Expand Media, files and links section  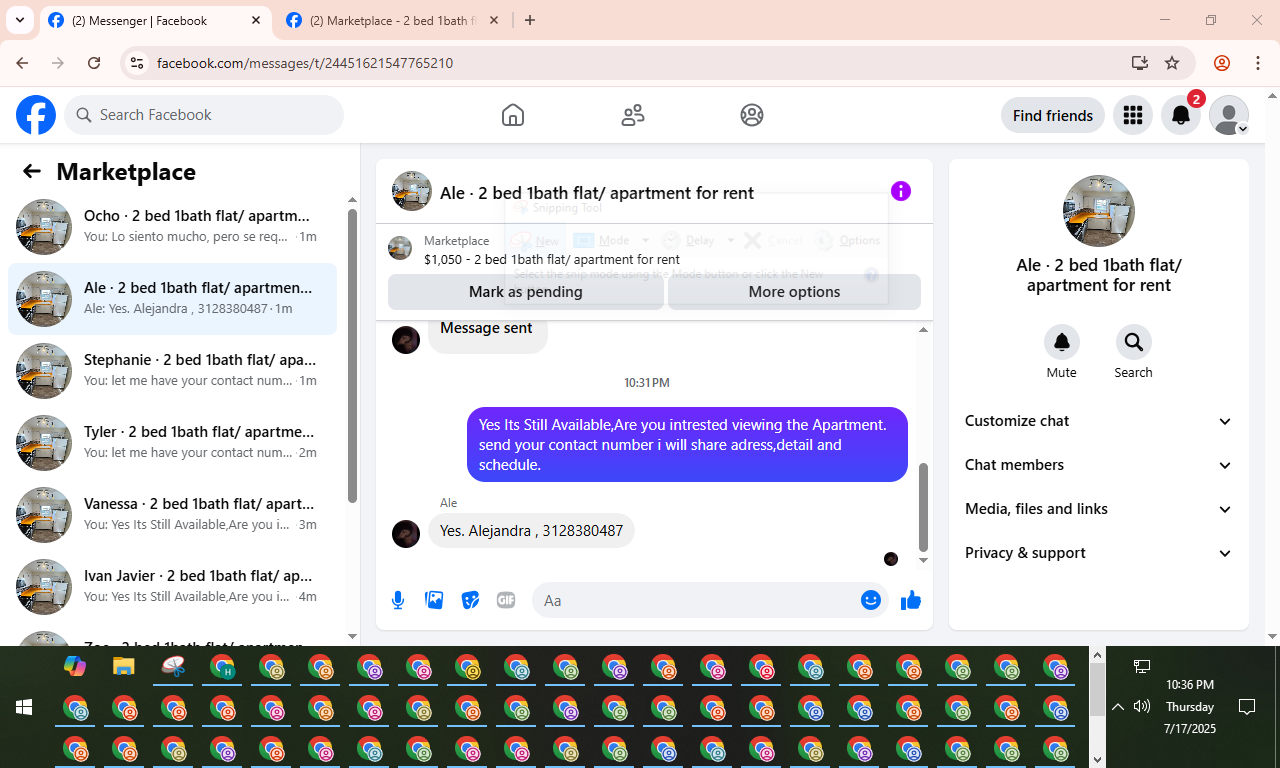click(1099, 509)
